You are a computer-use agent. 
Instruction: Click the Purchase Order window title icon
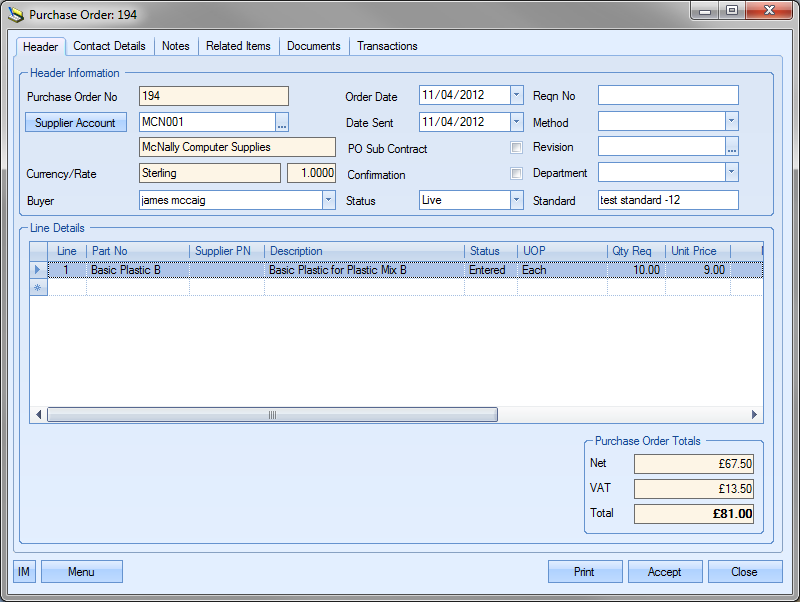click(15, 15)
